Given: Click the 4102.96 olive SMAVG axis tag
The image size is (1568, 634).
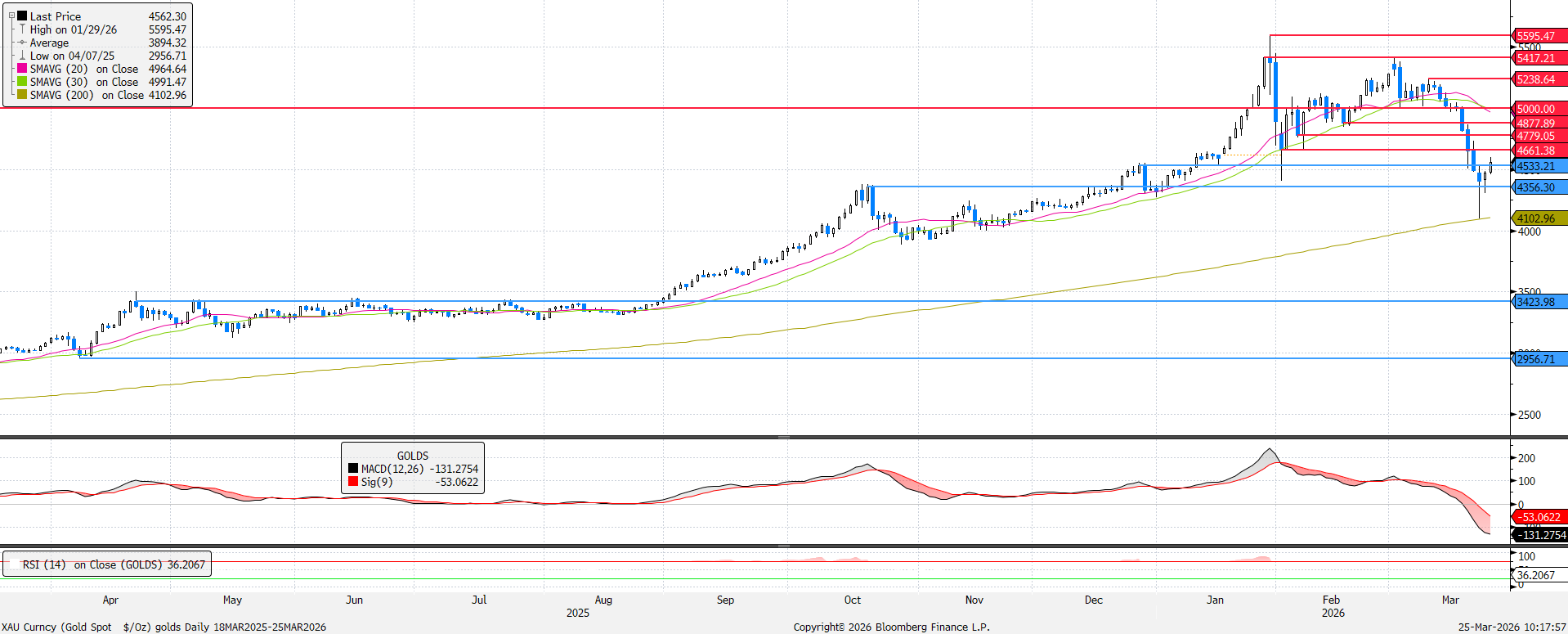Looking at the screenshot, I should (1537, 218).
